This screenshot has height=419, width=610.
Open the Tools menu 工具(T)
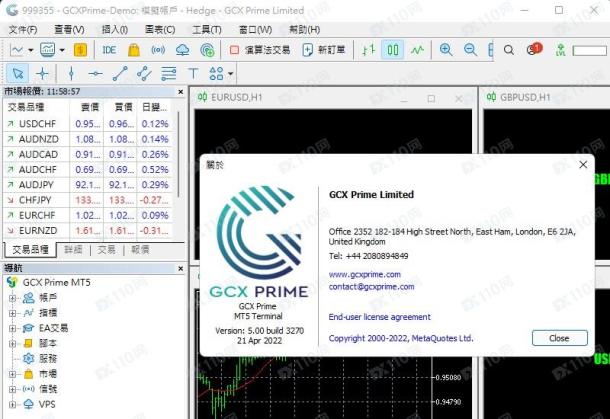pos(207,30)
